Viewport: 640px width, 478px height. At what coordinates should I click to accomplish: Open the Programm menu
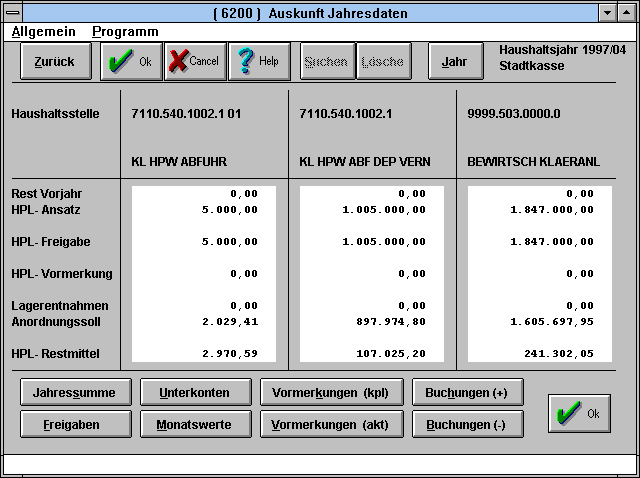[125, 31]
